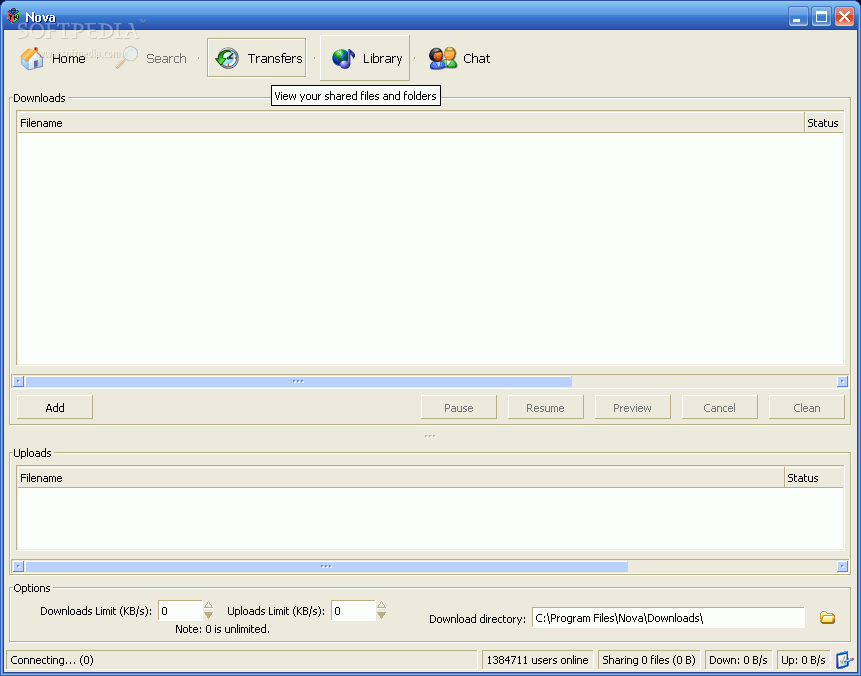Image resolution: width=861 pixels, height=676 pixels.
Task: Open the Search tab label
Action: click(166, 58)
